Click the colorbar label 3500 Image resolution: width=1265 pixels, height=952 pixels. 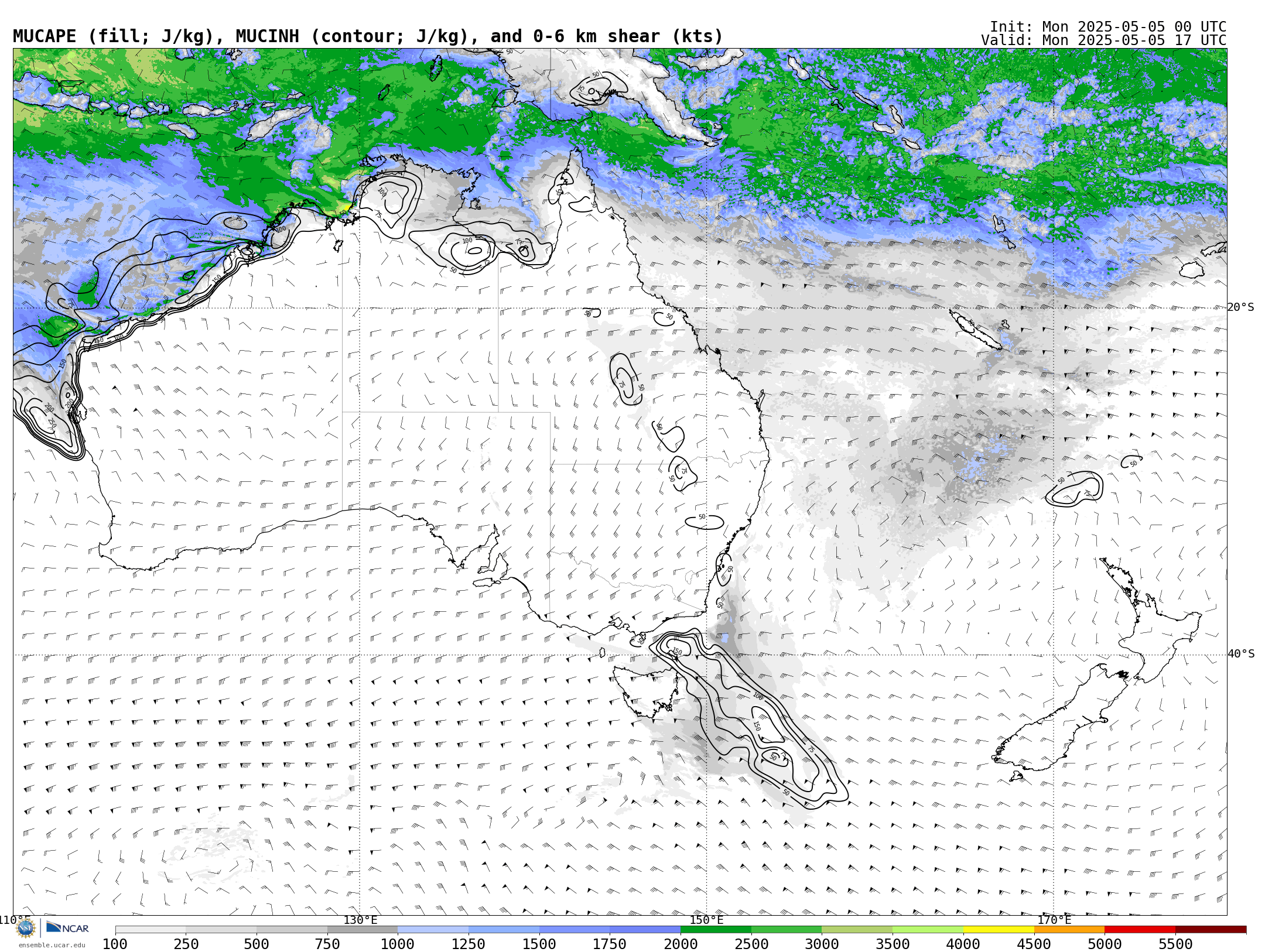893,944
